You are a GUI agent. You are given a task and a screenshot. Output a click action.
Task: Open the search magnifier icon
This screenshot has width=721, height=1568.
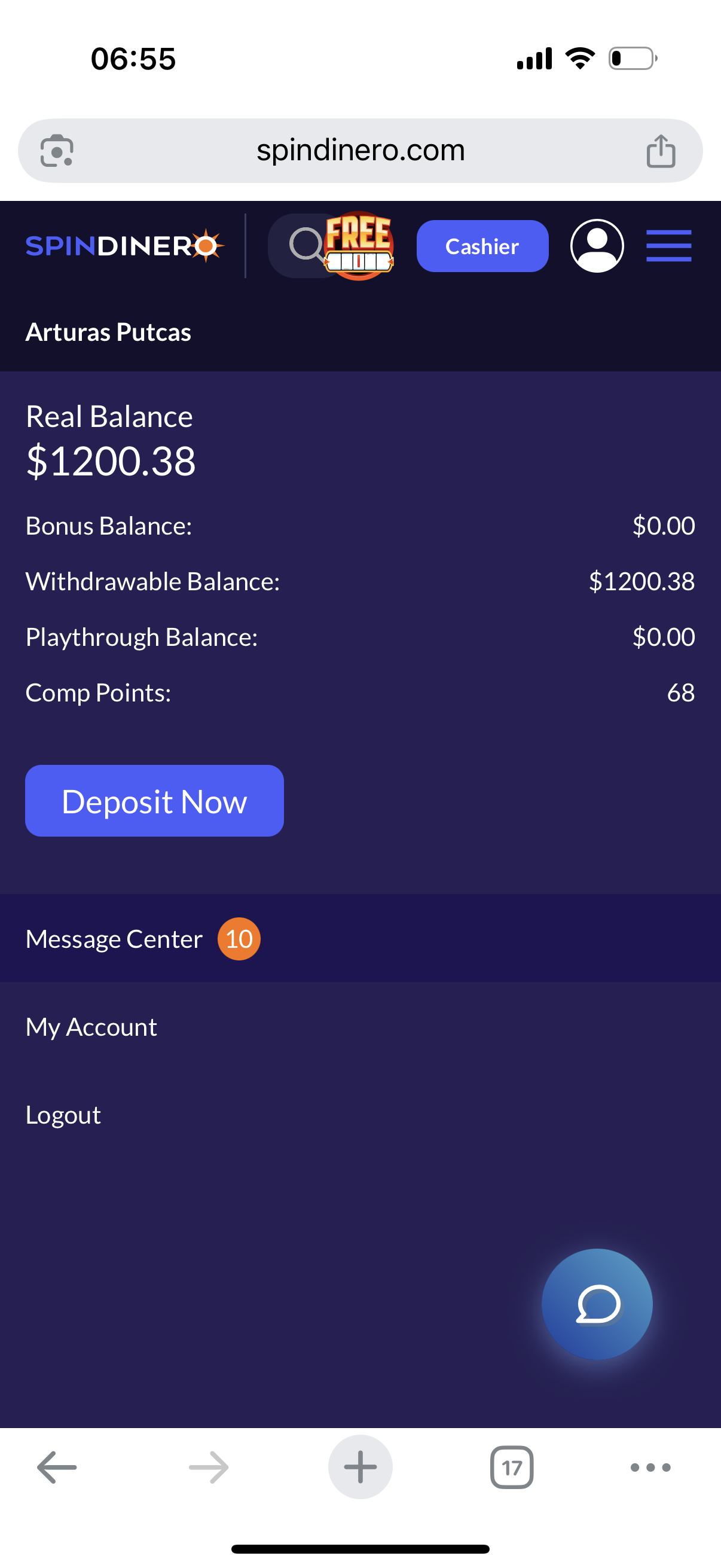[x=305, y=245]
